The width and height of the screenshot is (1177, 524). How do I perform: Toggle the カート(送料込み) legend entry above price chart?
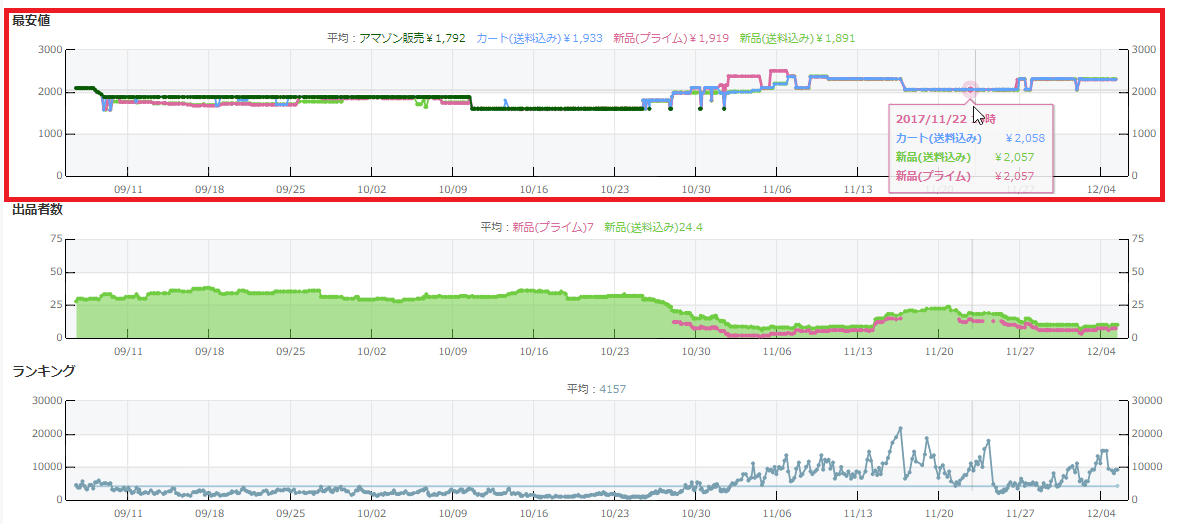click(x=539, y=38)
